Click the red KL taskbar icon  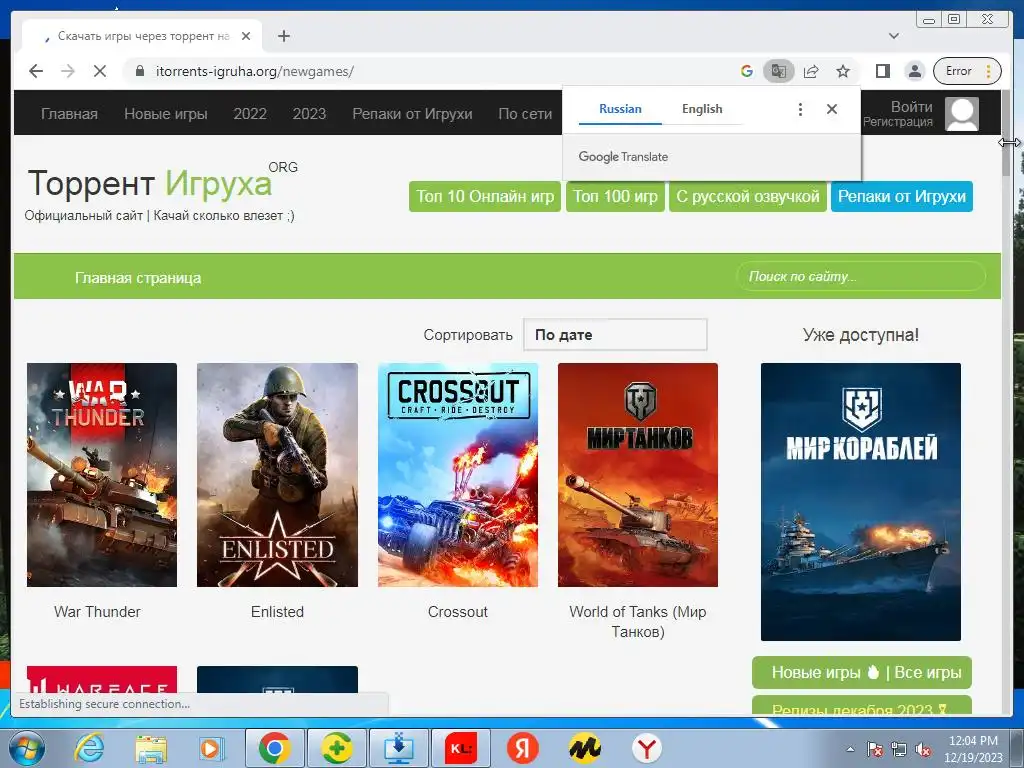point(461,748)
